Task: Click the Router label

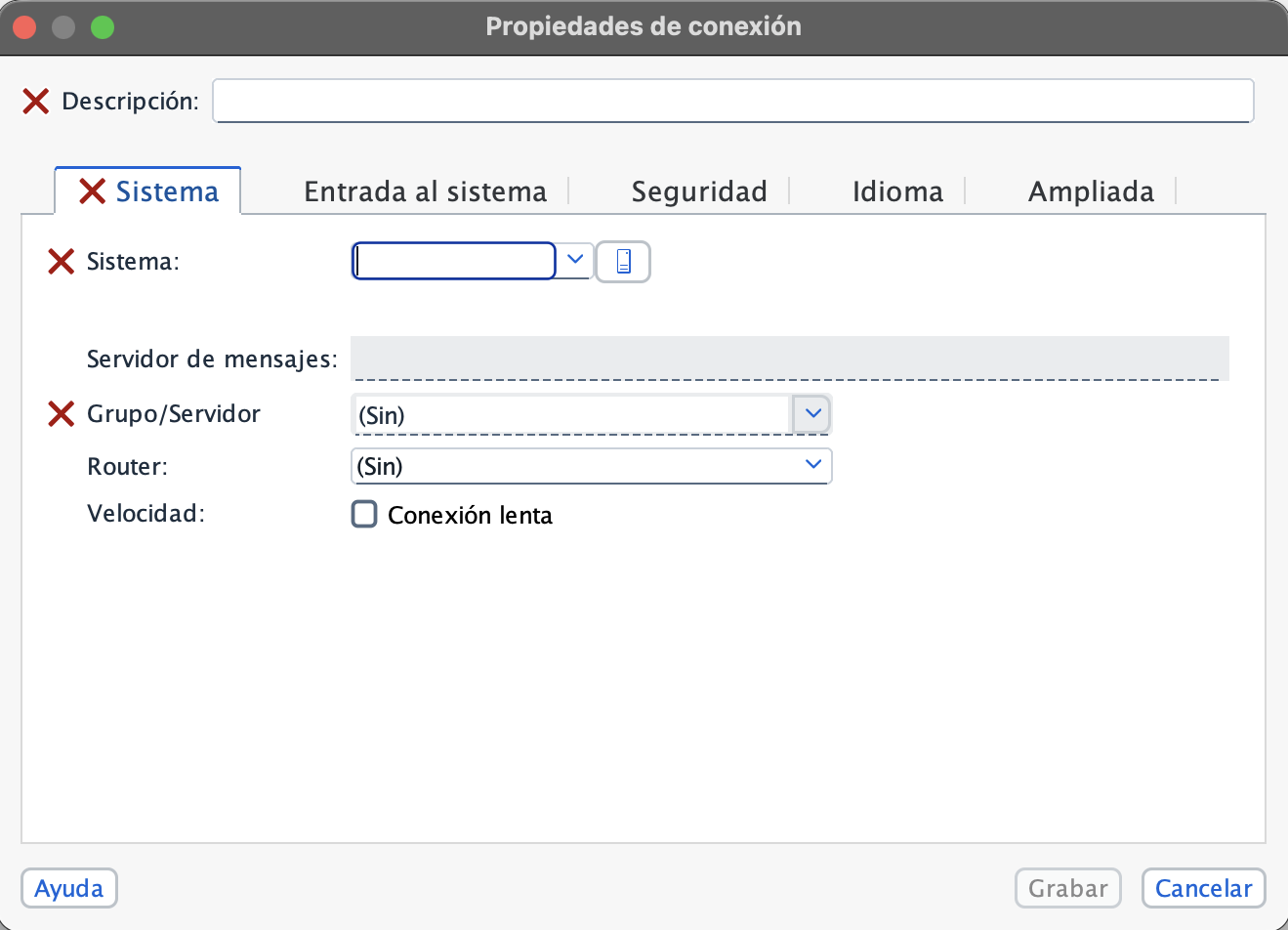Action: tap(128, 467)
